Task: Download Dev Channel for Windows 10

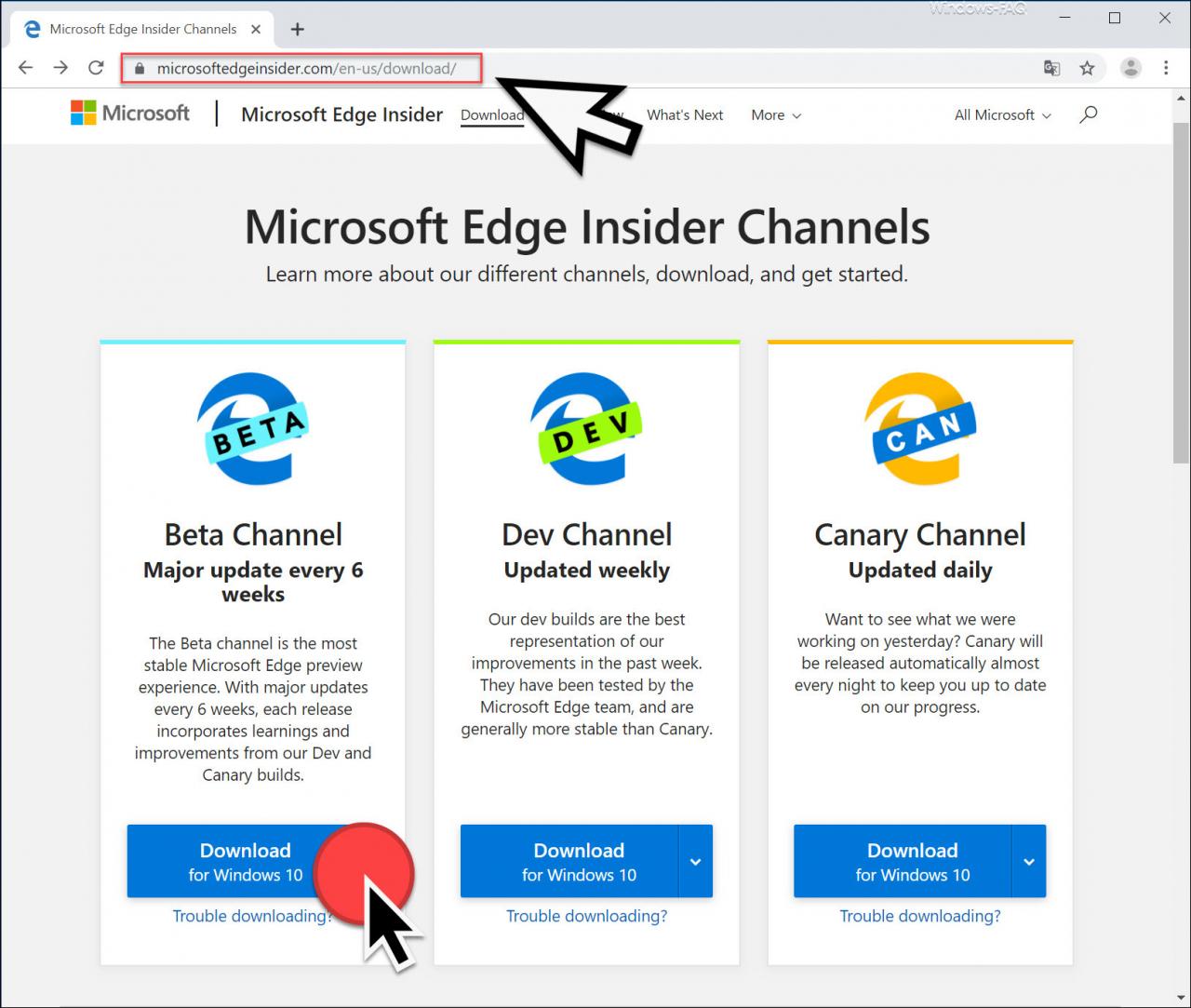Action: [569, 861]
